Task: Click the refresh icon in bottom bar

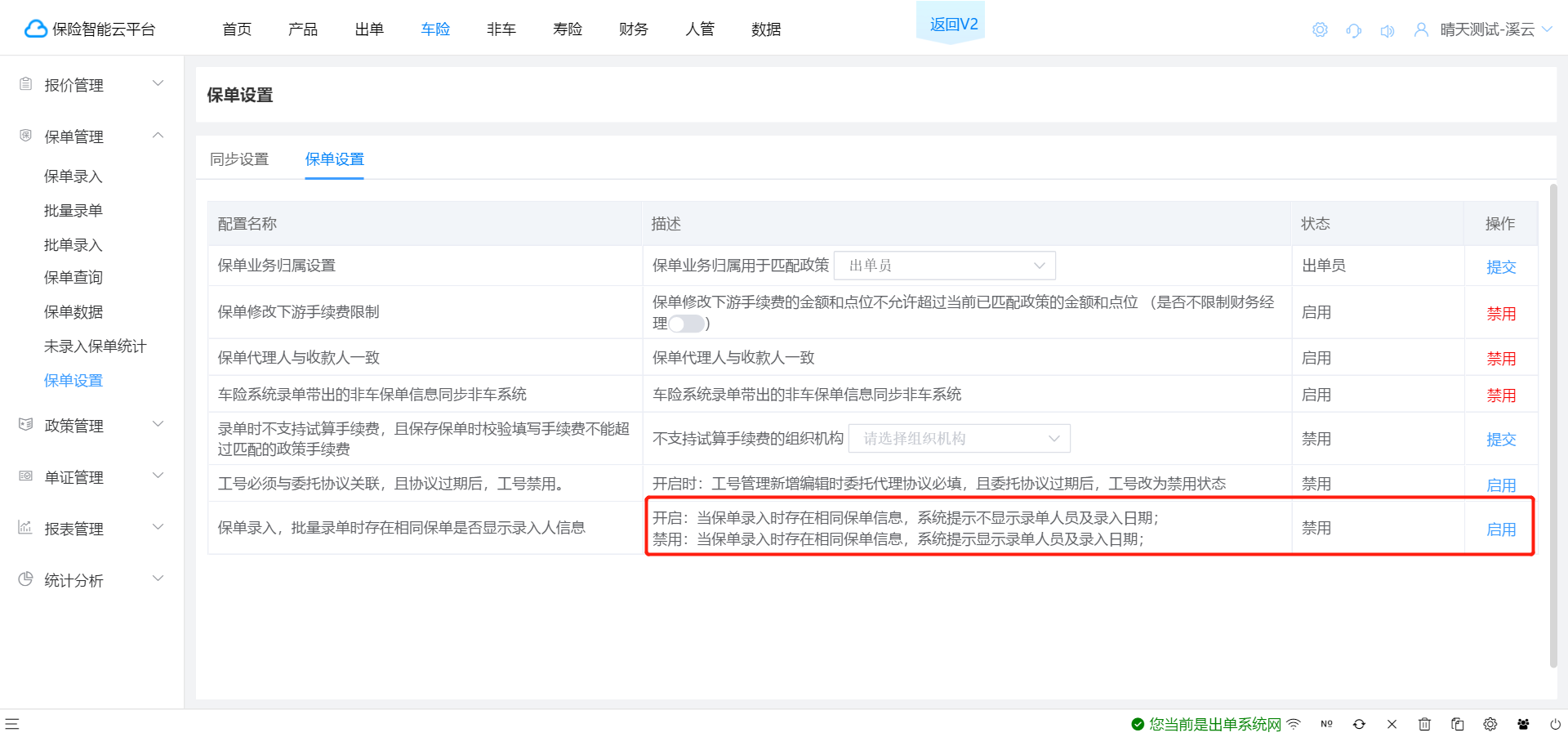Action: [1359, 724]
